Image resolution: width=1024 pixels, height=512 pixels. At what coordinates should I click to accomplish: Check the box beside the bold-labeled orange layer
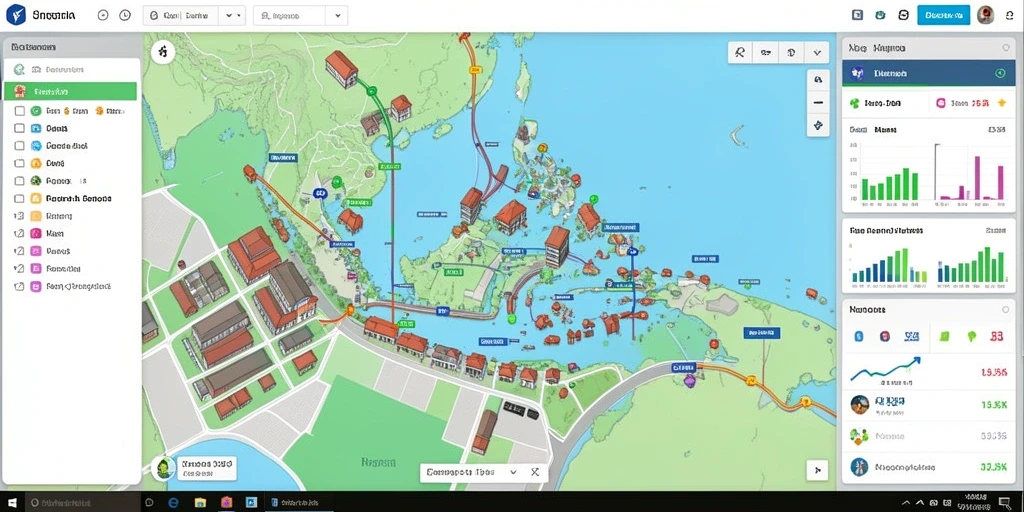19,199
